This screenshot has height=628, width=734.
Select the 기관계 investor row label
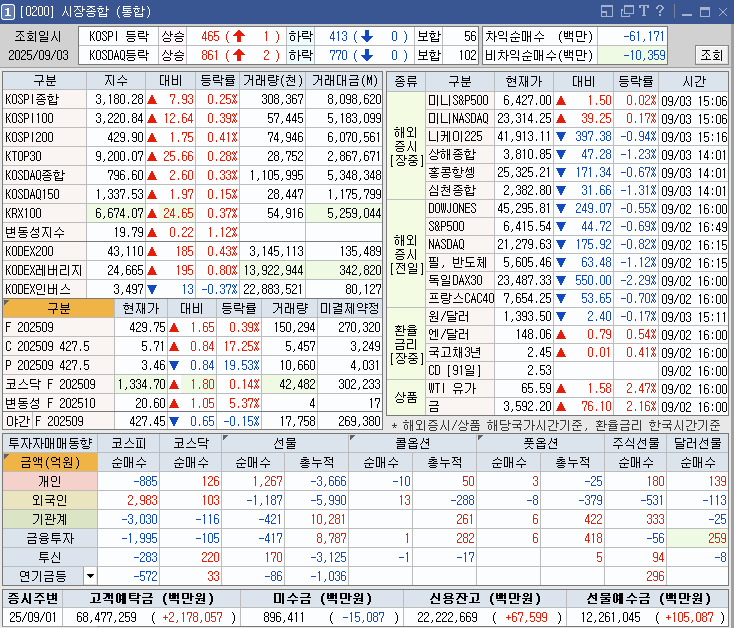(x=50, y=519)
